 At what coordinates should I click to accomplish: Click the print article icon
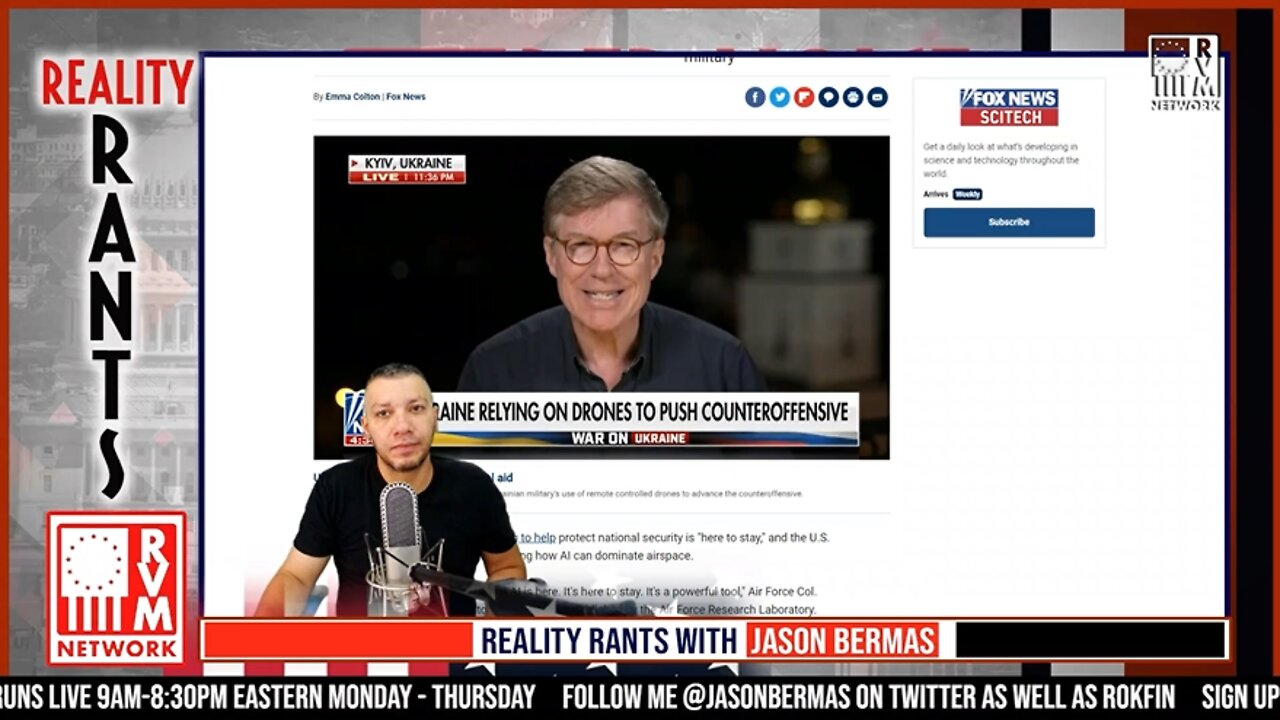tap(853, 97)
